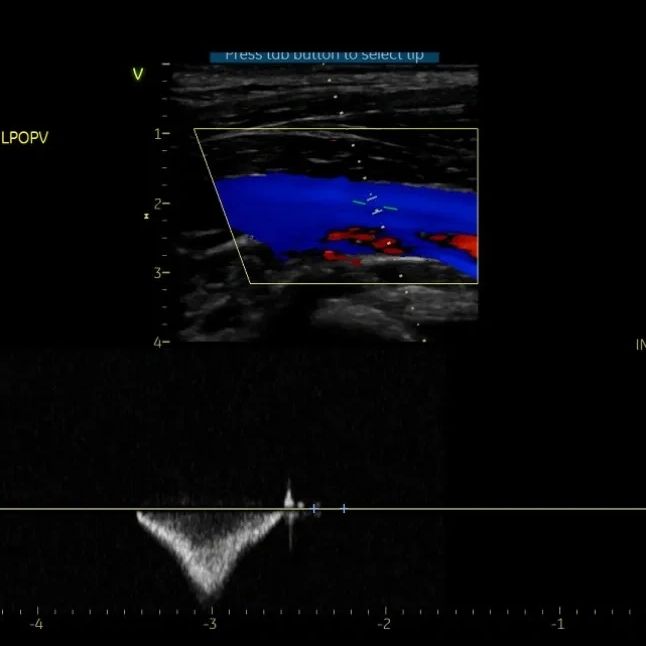646x646 pixels.
Task: Click the -1 mark on time scale
Action: (558, 624)
